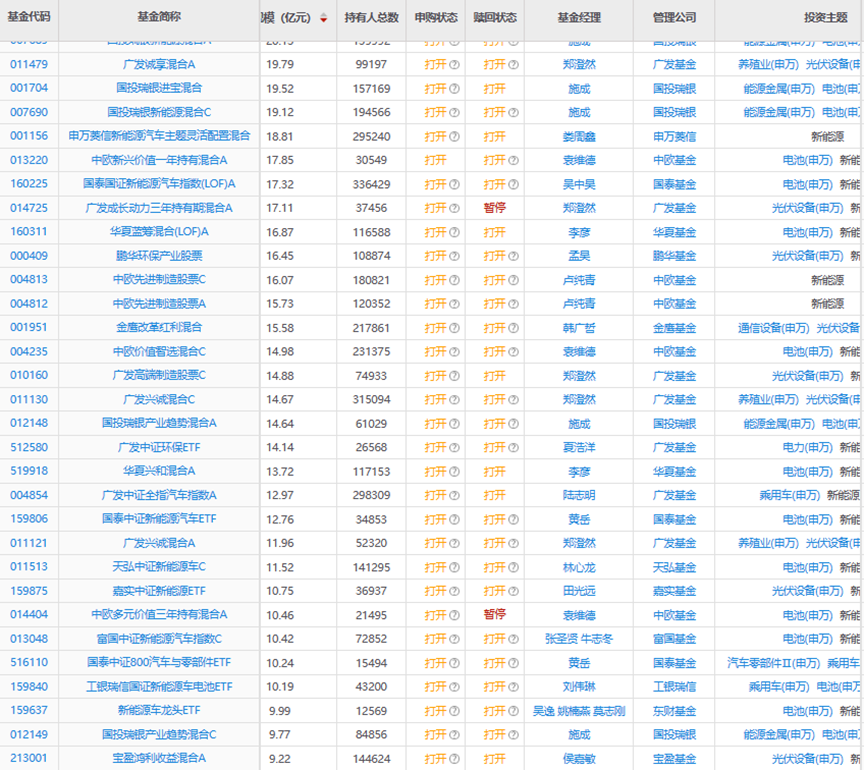Click the 暂停 redemption status in row 014725

(494, 208)
